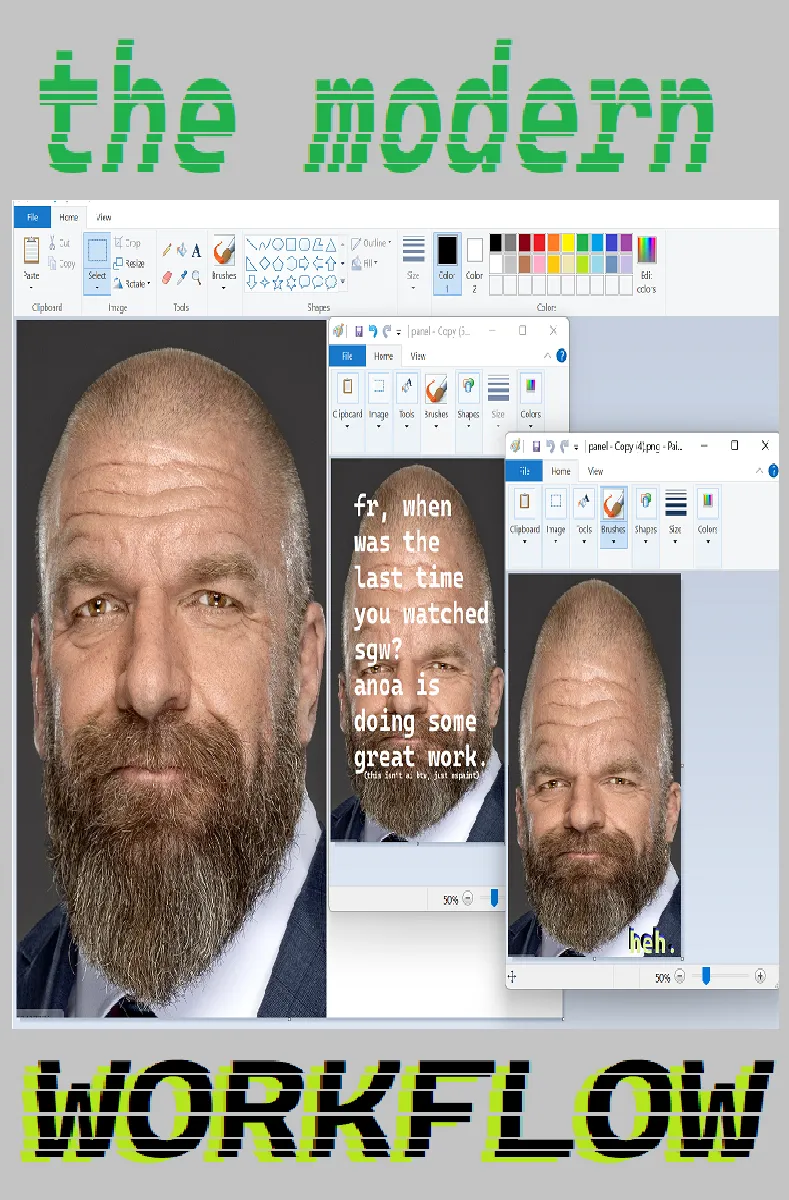The height and width of the screenshot is (1200, 789).
Task: Click the Paste clipboard icon in the largest window
Action: pyautogui.click(x=32, y=250)
